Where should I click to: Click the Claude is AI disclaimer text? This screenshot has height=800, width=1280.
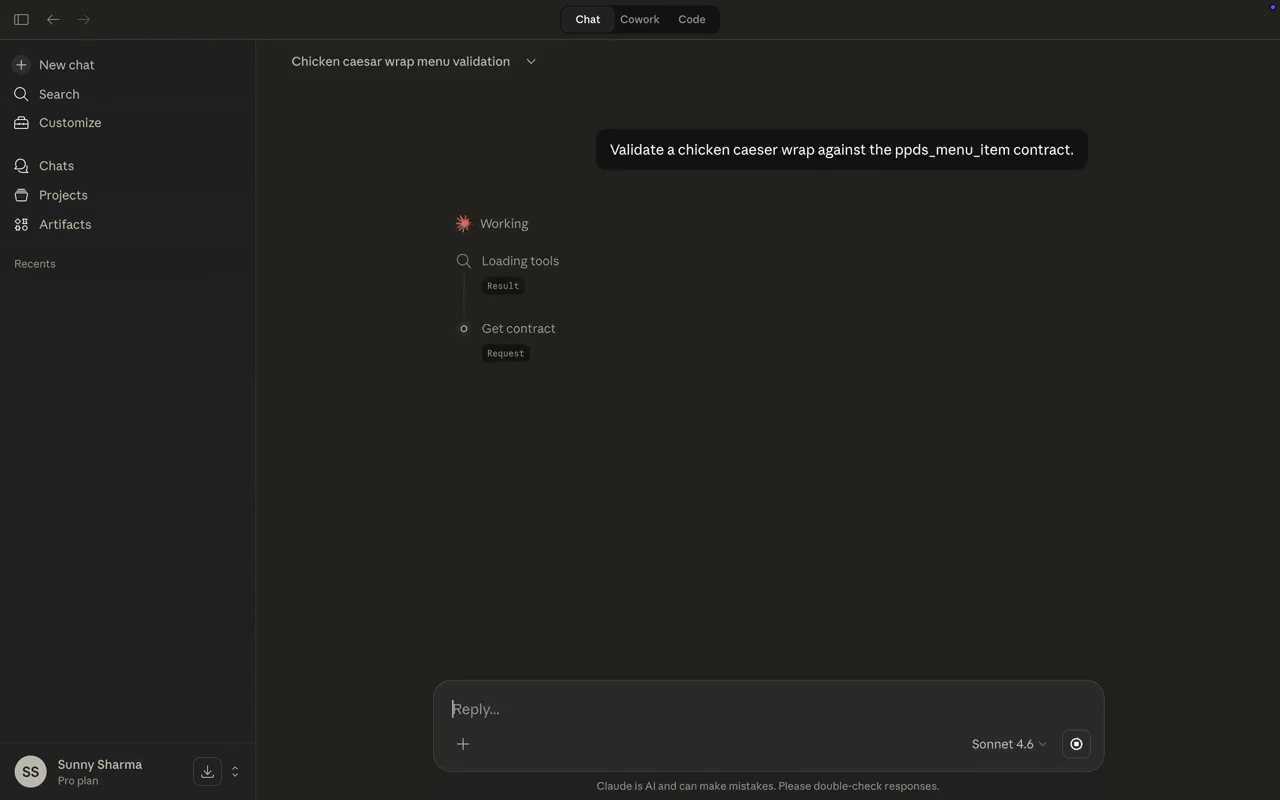point(768,786)
